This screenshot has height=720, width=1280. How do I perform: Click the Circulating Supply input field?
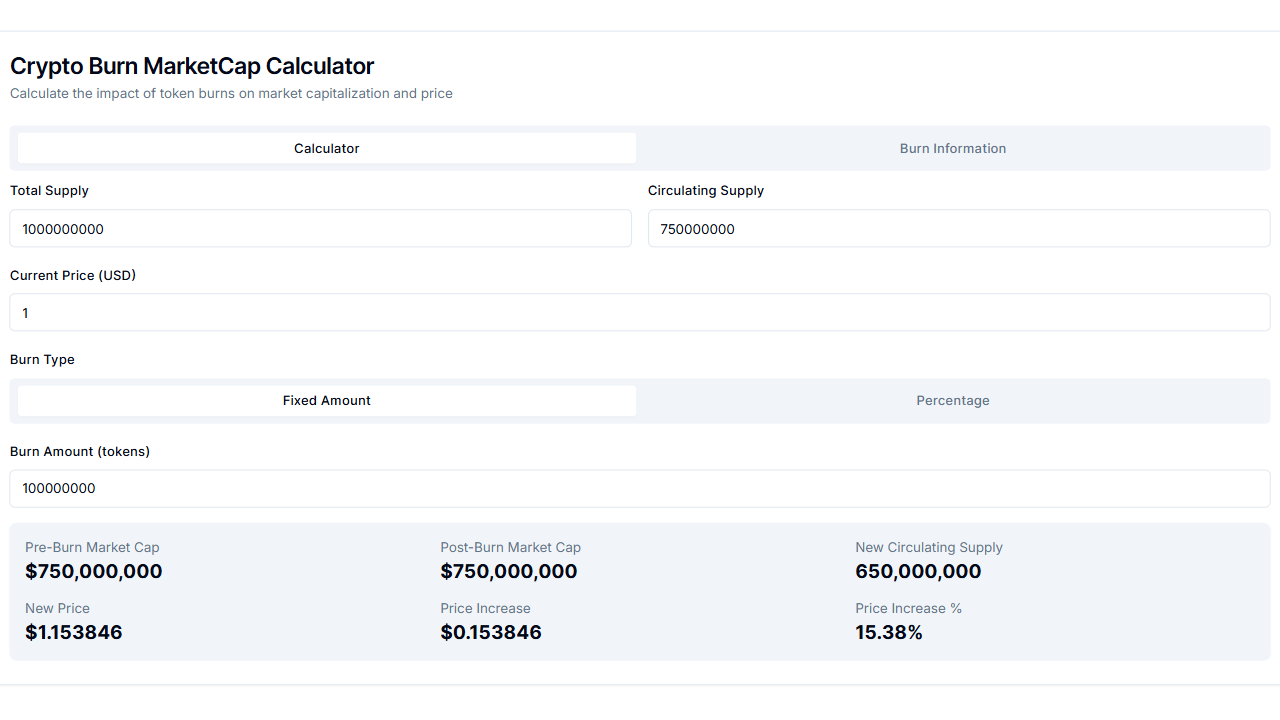pyautogui.click(x=958, y=228)
